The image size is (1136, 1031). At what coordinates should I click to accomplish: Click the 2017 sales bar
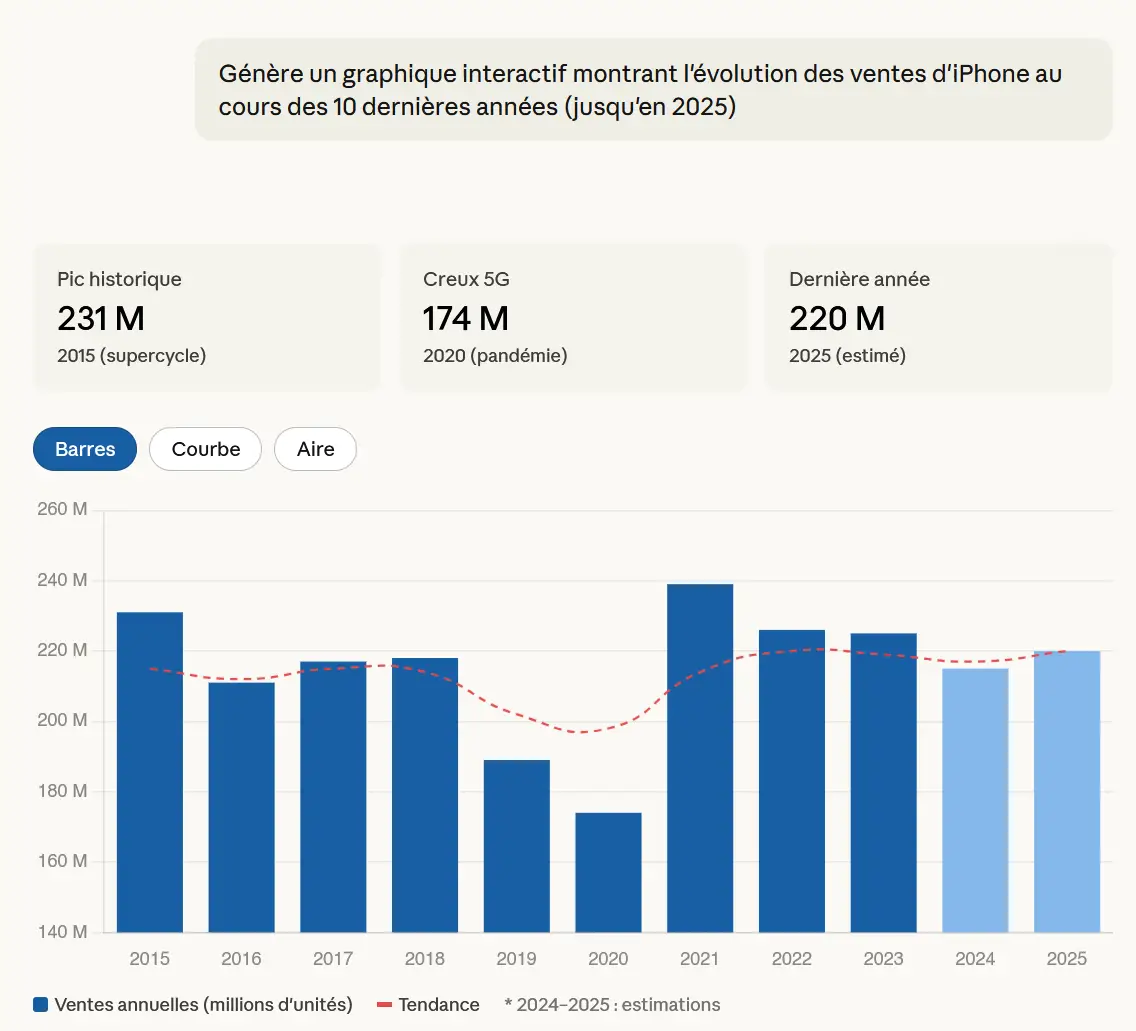(333, 797)
